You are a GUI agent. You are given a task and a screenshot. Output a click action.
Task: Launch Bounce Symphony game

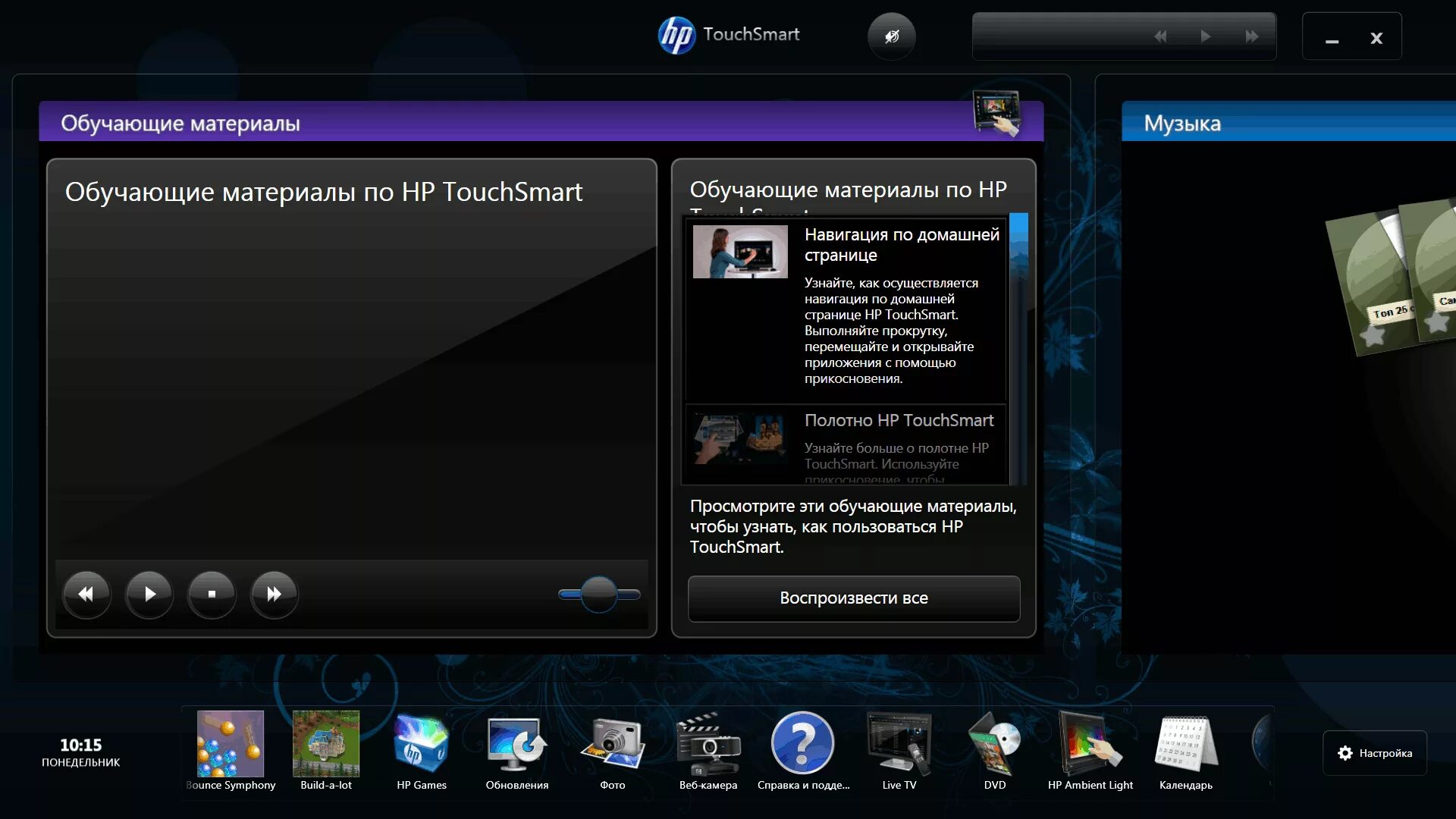click(231, 751)
